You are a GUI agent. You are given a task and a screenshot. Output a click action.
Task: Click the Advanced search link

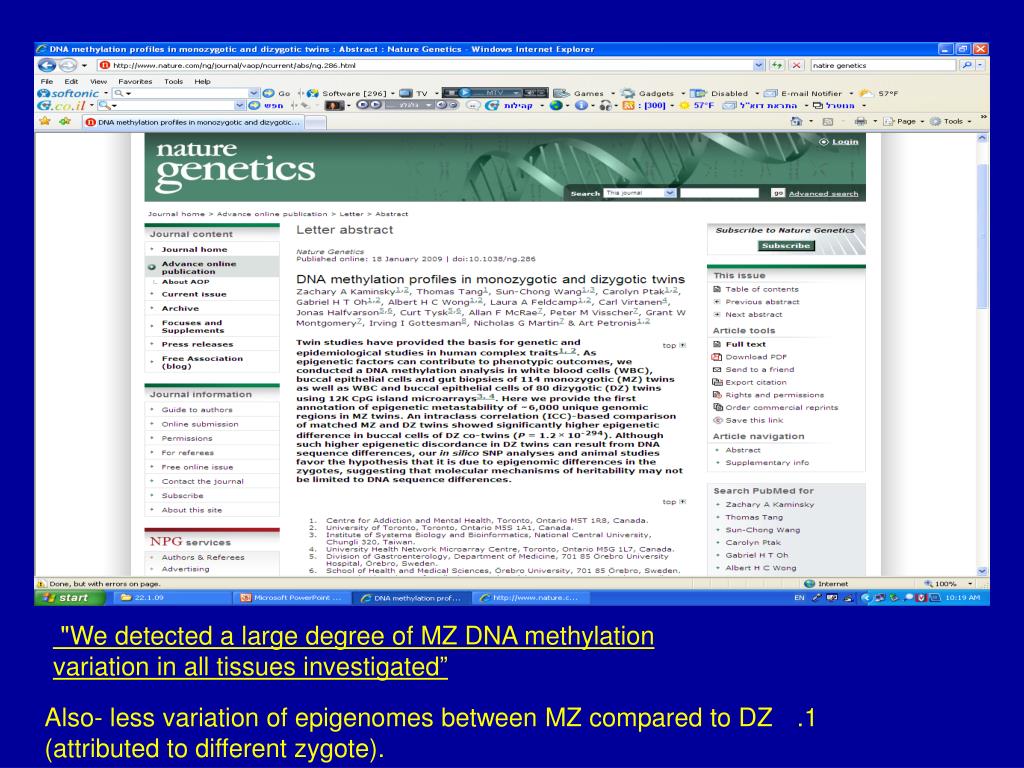pyautogui.click(x=823, y=193)
